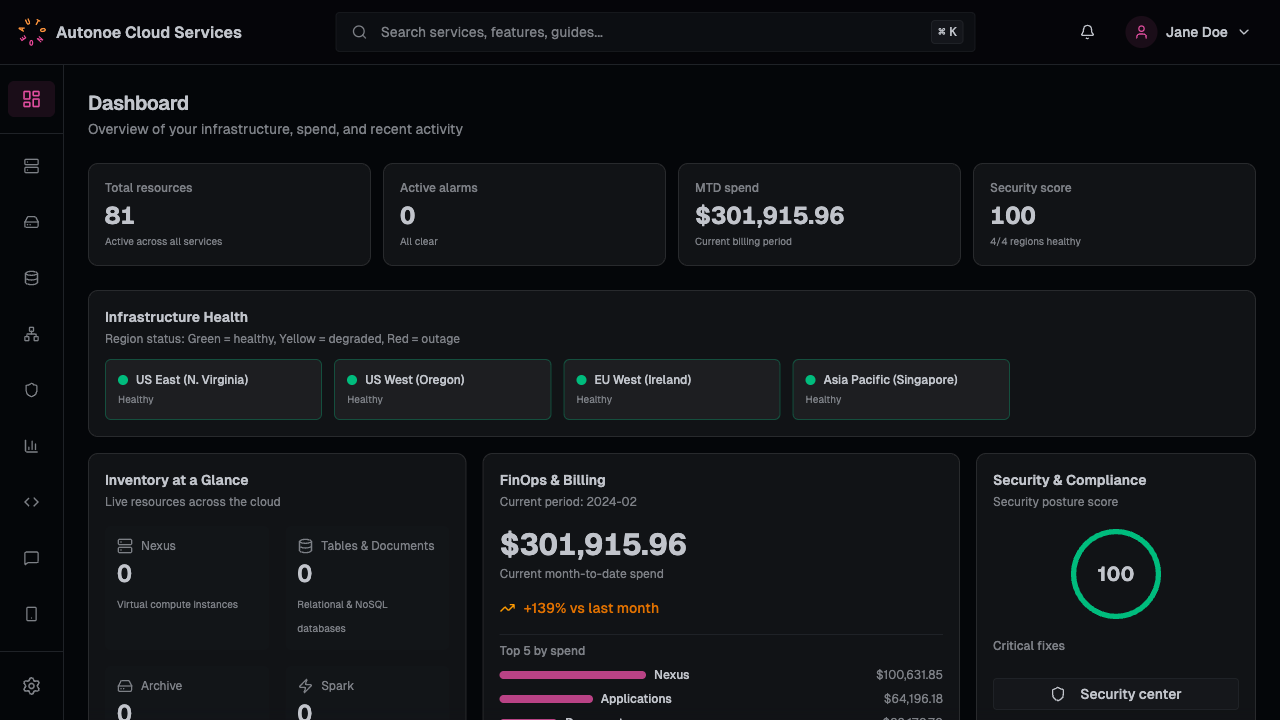Image resolution: width=1280 pixels, height=720 pixels.
Task: Click the $64,196.18 Applications amount
Action: (x=913, y=699)
